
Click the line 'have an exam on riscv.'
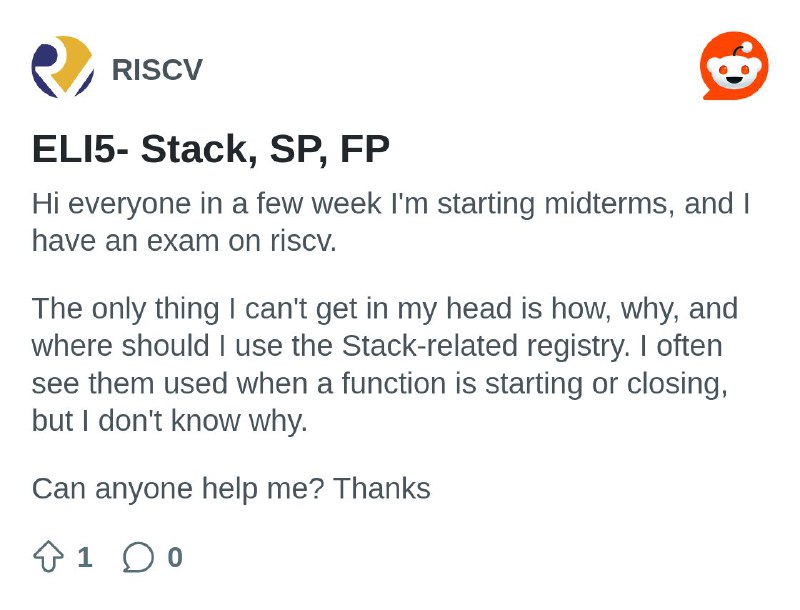coord(184,241)
